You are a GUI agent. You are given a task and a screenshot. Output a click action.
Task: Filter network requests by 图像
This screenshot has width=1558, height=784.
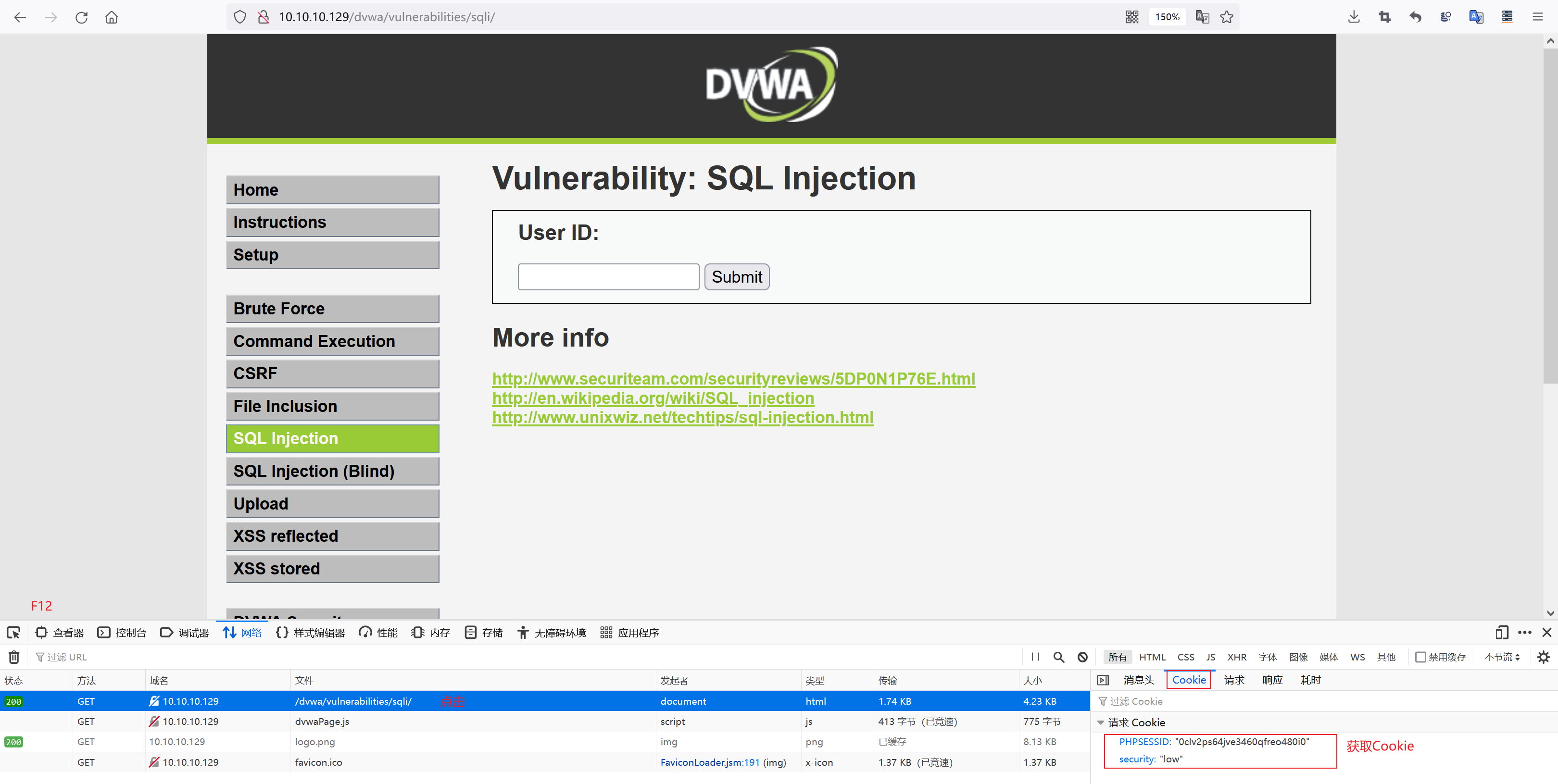pos(1298,657)
